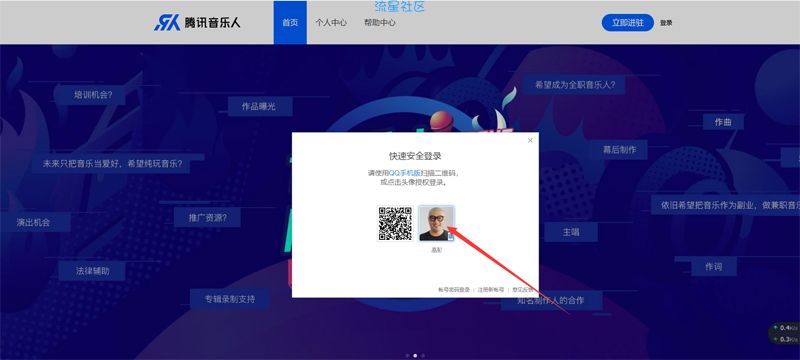
Task: Click the 幕后制作 tag
Action: click(x=619, y=150)
